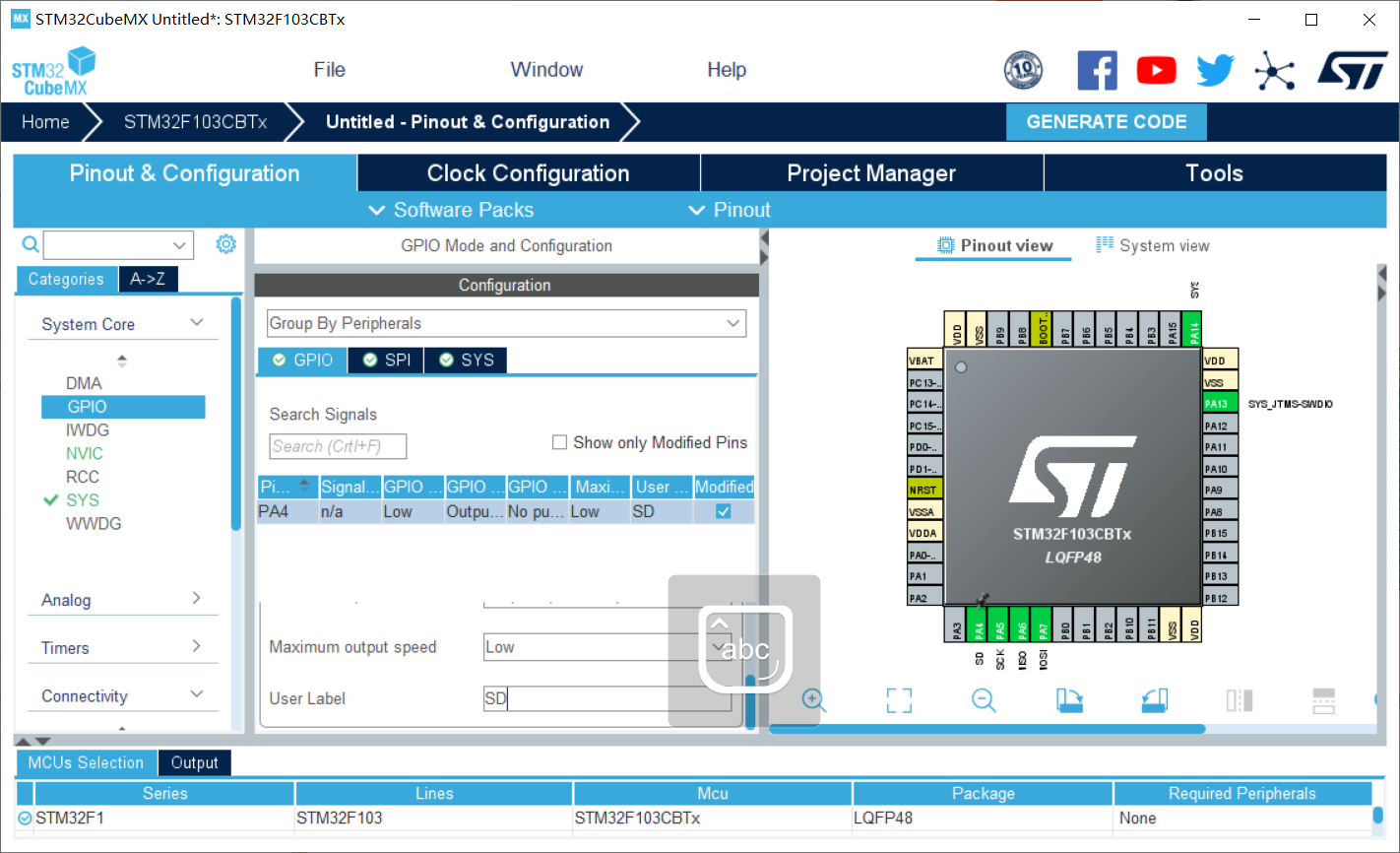Zoom out of the pinout view
Image resolution: width=1400 pixels, height=853 pixels.
click(x=984, y=700)
